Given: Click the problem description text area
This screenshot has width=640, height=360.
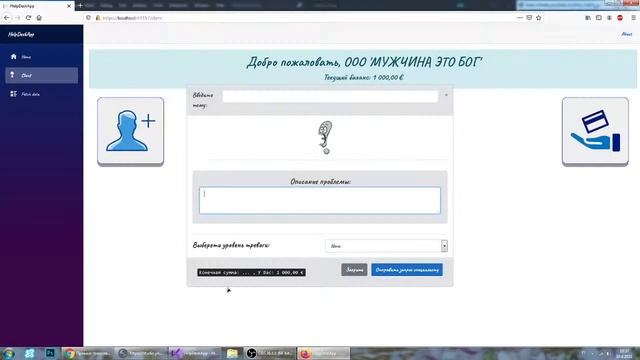Looking at the screenshot, I should (x=320, y=200).
